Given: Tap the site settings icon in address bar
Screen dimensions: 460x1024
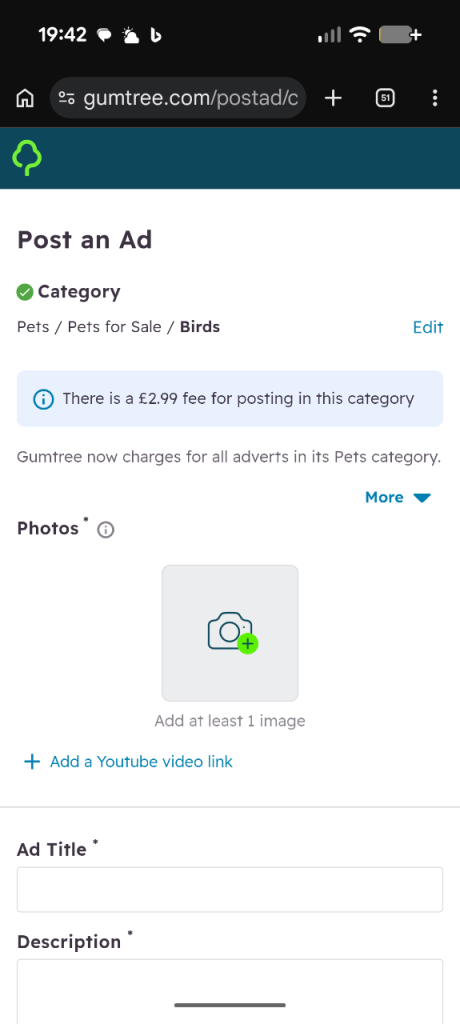Looking at the screenshot, I should pos(66,98).
